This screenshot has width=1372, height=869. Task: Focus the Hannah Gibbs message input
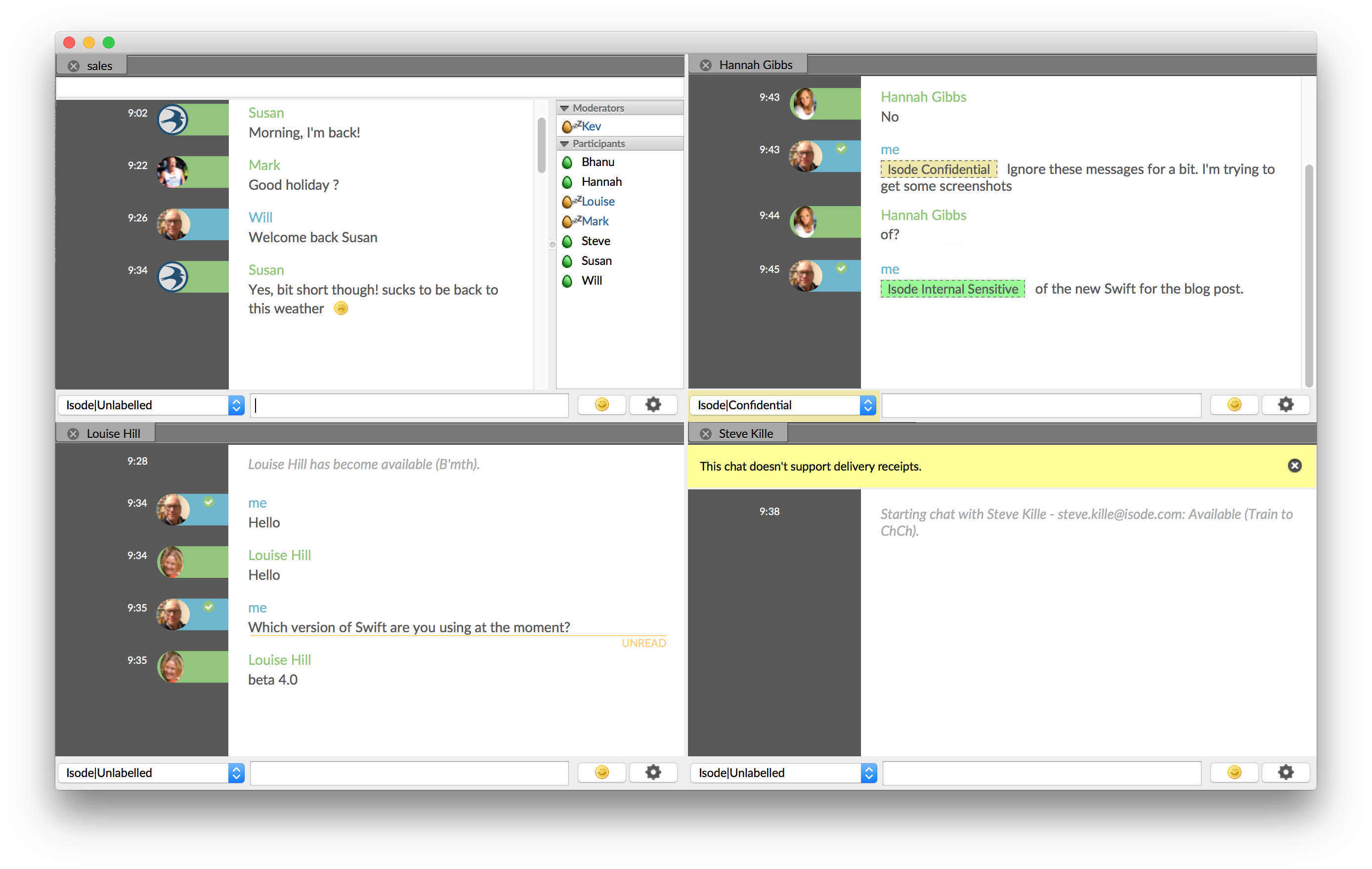[x=1041, y=405]
